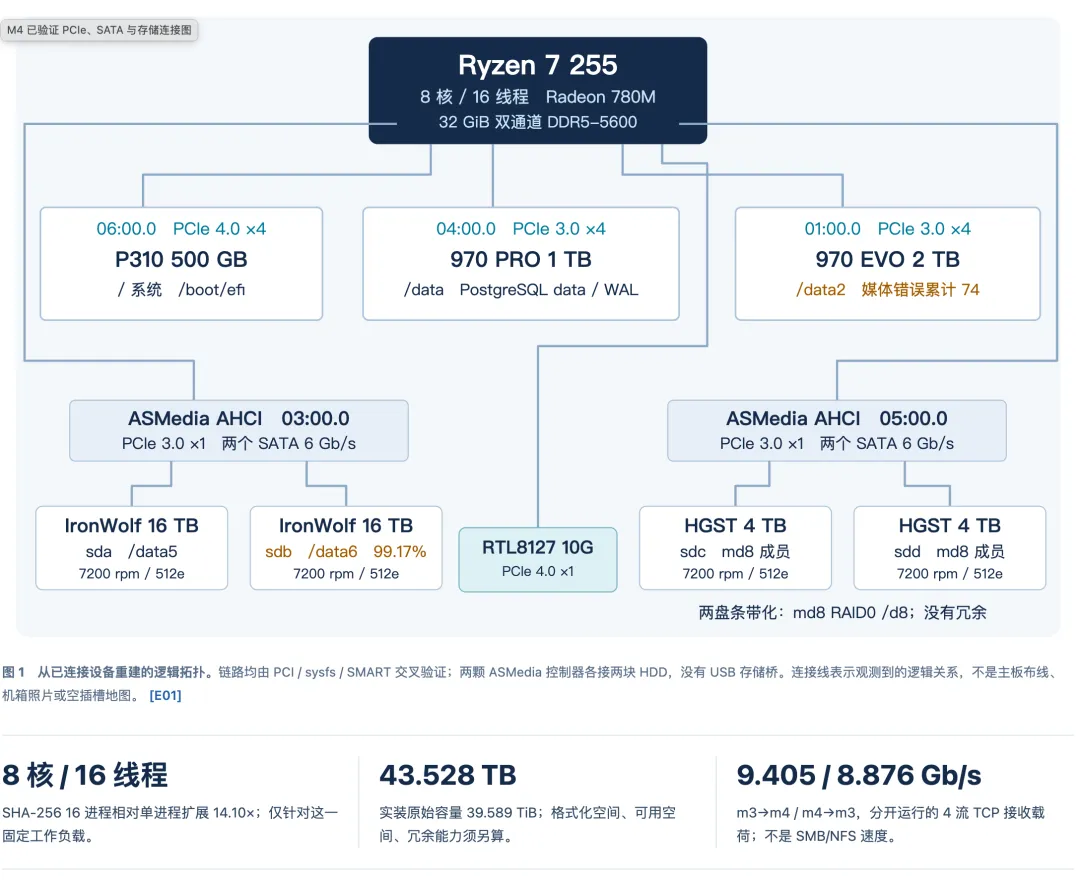The width and height of the screenshot is (1080, 882).
Task: Click 7200 rpm / 512e under sda
Action: (132, 574)
